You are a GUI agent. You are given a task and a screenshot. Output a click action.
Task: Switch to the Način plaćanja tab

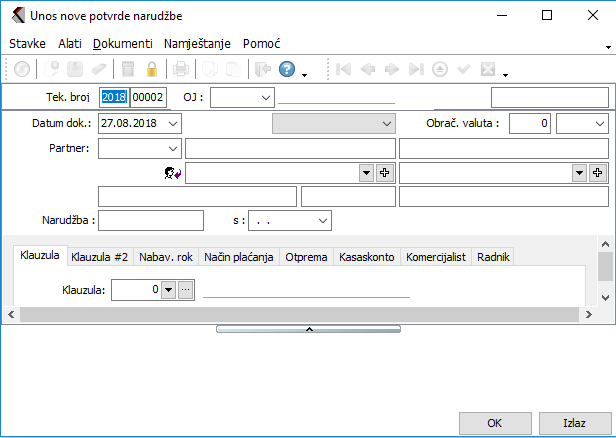(239, 257)
